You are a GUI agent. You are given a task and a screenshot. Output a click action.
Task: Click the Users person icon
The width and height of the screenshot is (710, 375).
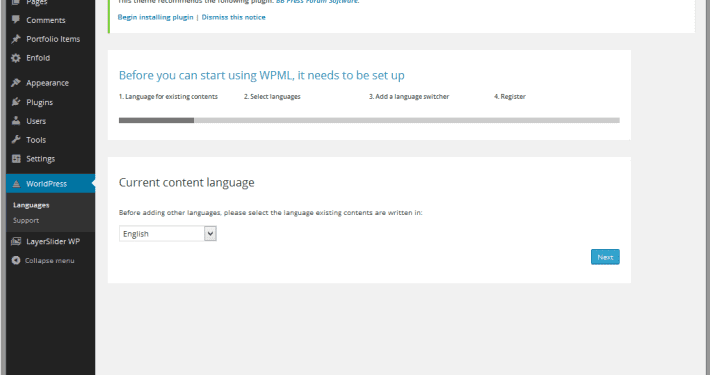pyautogui.click(x=16, y=121)
